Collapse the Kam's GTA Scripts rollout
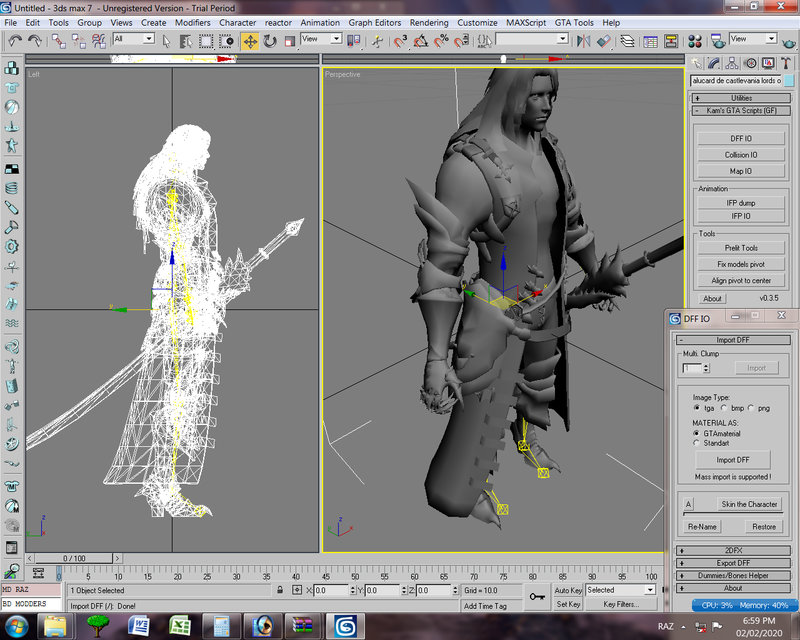The height and width of the screenshot is (640, 800). (741, 110)
